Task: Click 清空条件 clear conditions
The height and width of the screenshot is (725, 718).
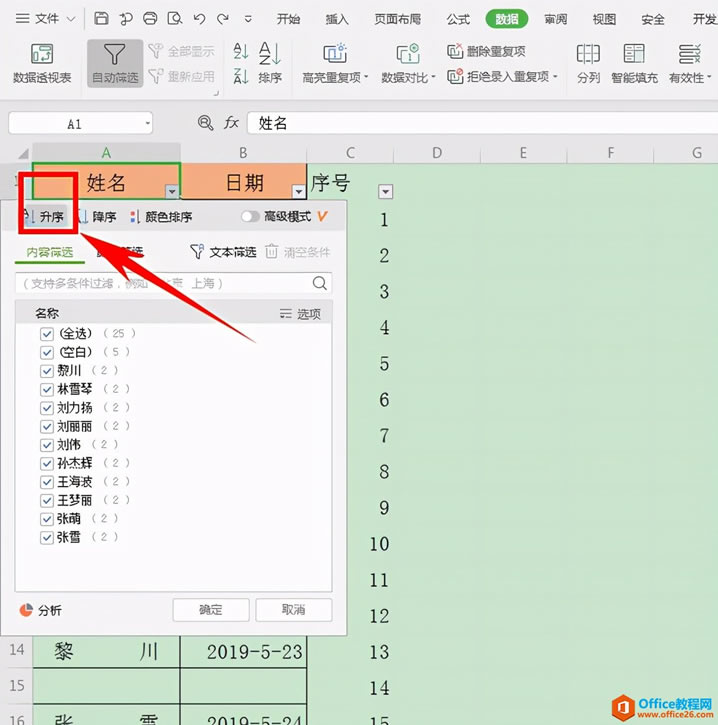Action: (298, 252)
